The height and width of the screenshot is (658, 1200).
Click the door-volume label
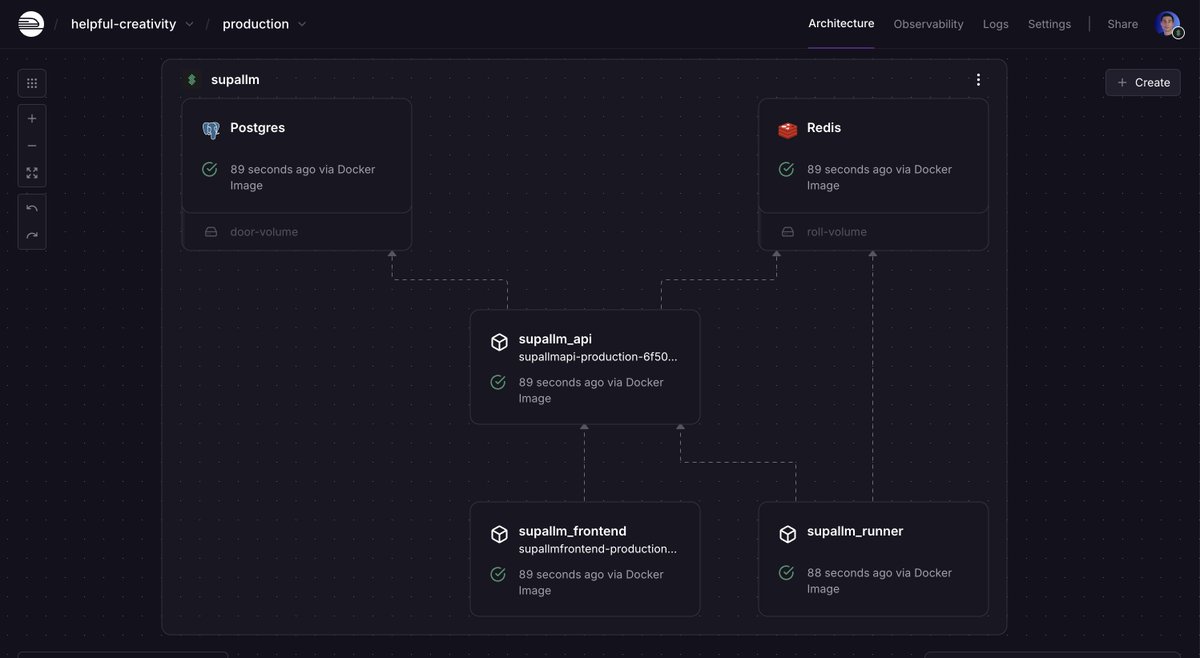[264, 232]
